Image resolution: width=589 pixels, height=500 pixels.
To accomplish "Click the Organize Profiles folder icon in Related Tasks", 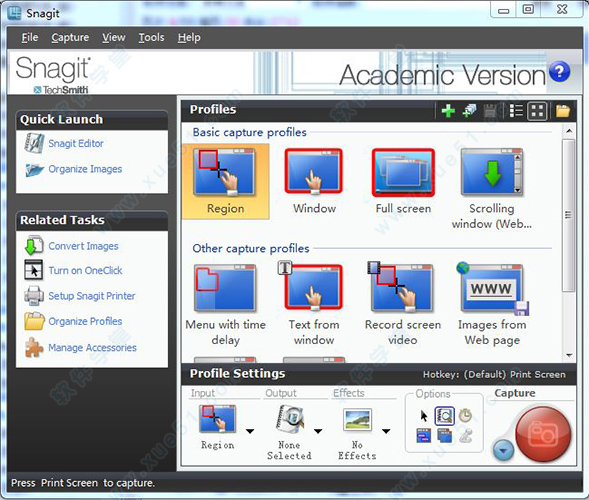I will (34, 321).
